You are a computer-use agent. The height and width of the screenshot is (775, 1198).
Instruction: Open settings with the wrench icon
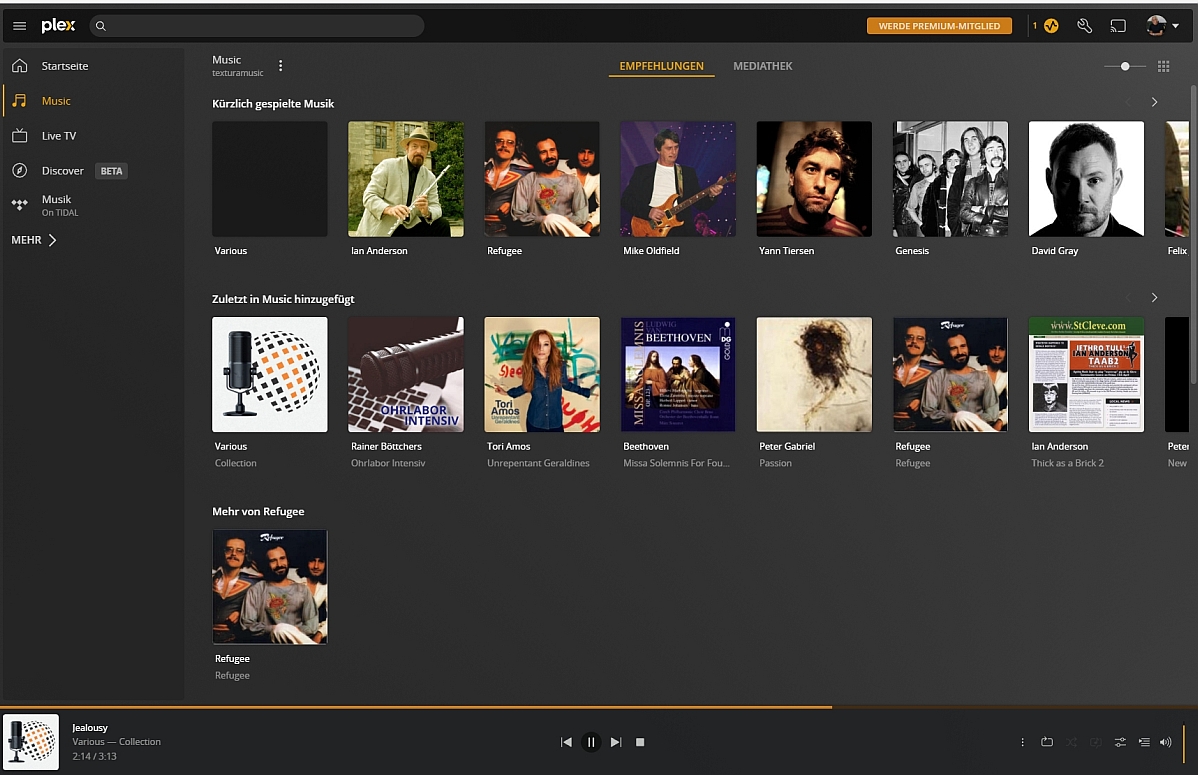1084,26
